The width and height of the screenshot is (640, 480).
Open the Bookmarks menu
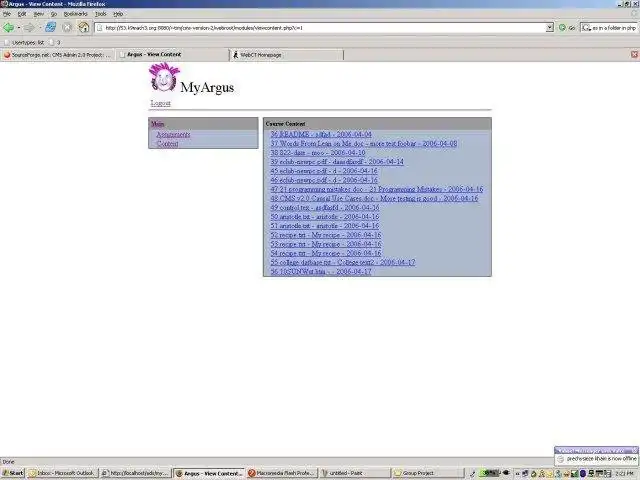coord(76,13)
